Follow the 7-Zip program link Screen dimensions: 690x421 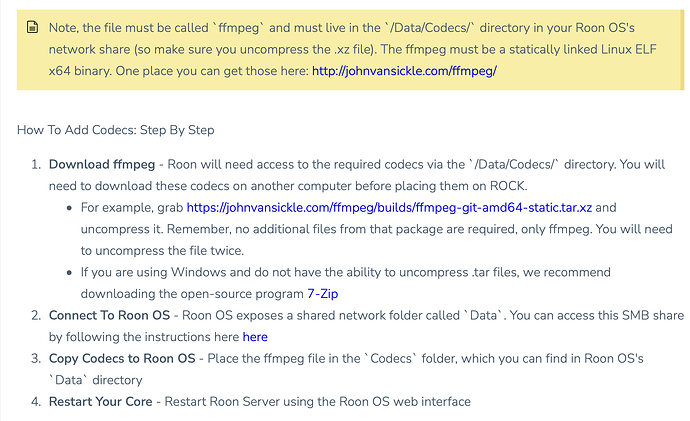pos(323,293)
